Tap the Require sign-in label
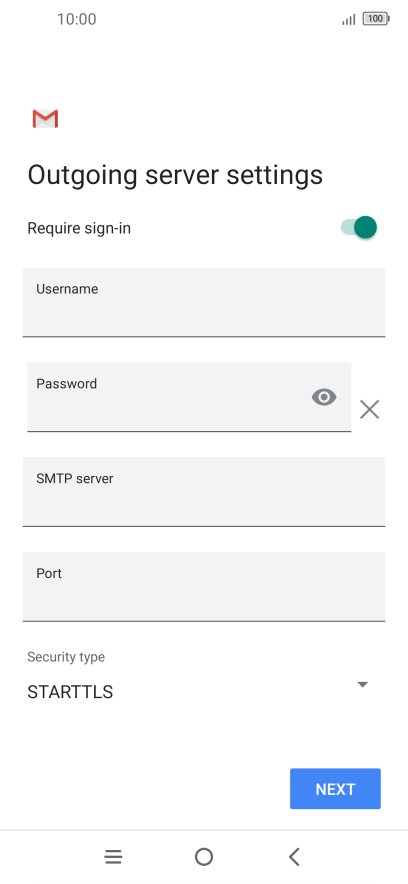This screenshot has width=408, height=884. (79, 228)
